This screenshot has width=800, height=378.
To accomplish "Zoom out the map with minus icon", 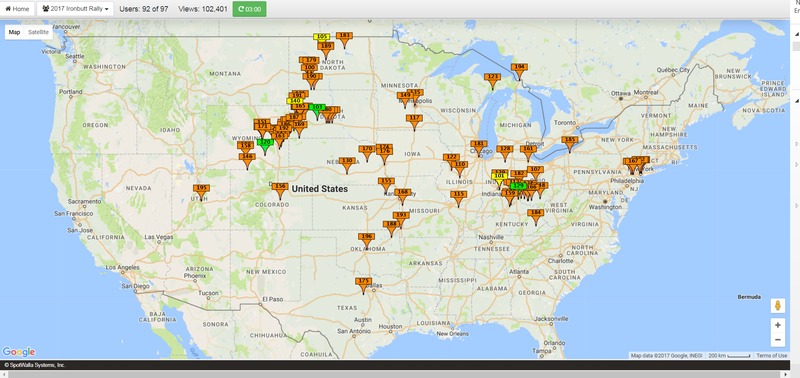I will tap(778, 339).
